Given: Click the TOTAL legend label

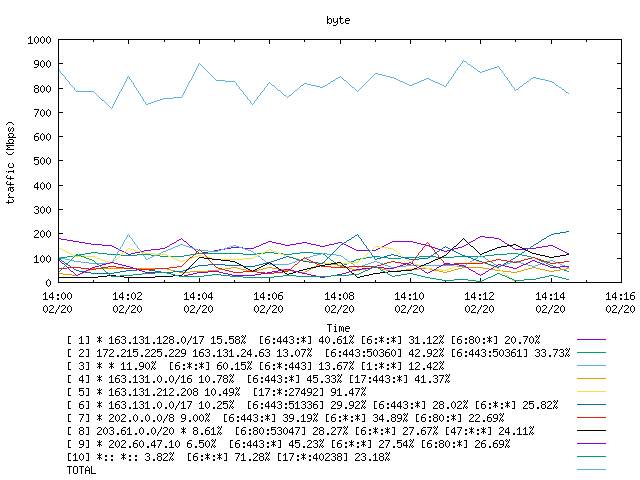Looking at the screenshot, I should pos(82,471).
